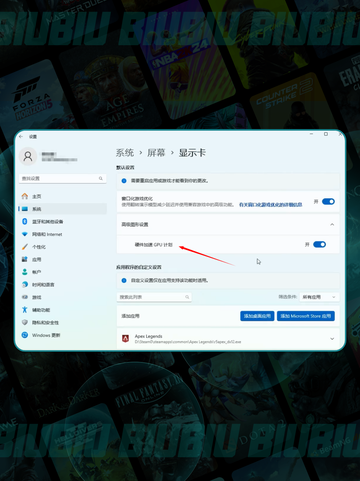This screenshot has width=360, height=481.
Task: Click the Apex Legends app icon
Action: point(126,339)
